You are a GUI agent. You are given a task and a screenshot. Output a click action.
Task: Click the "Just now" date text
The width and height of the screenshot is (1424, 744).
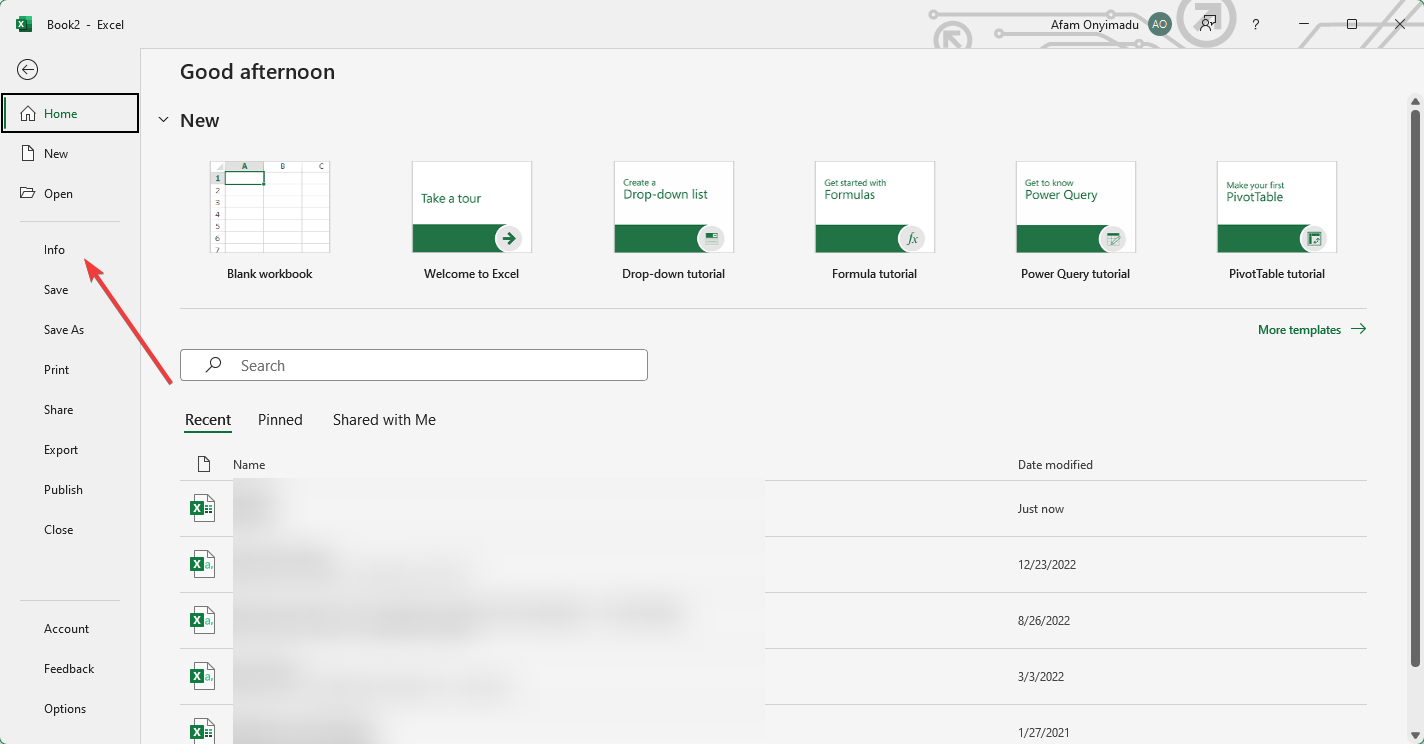tap(1041, 508)
